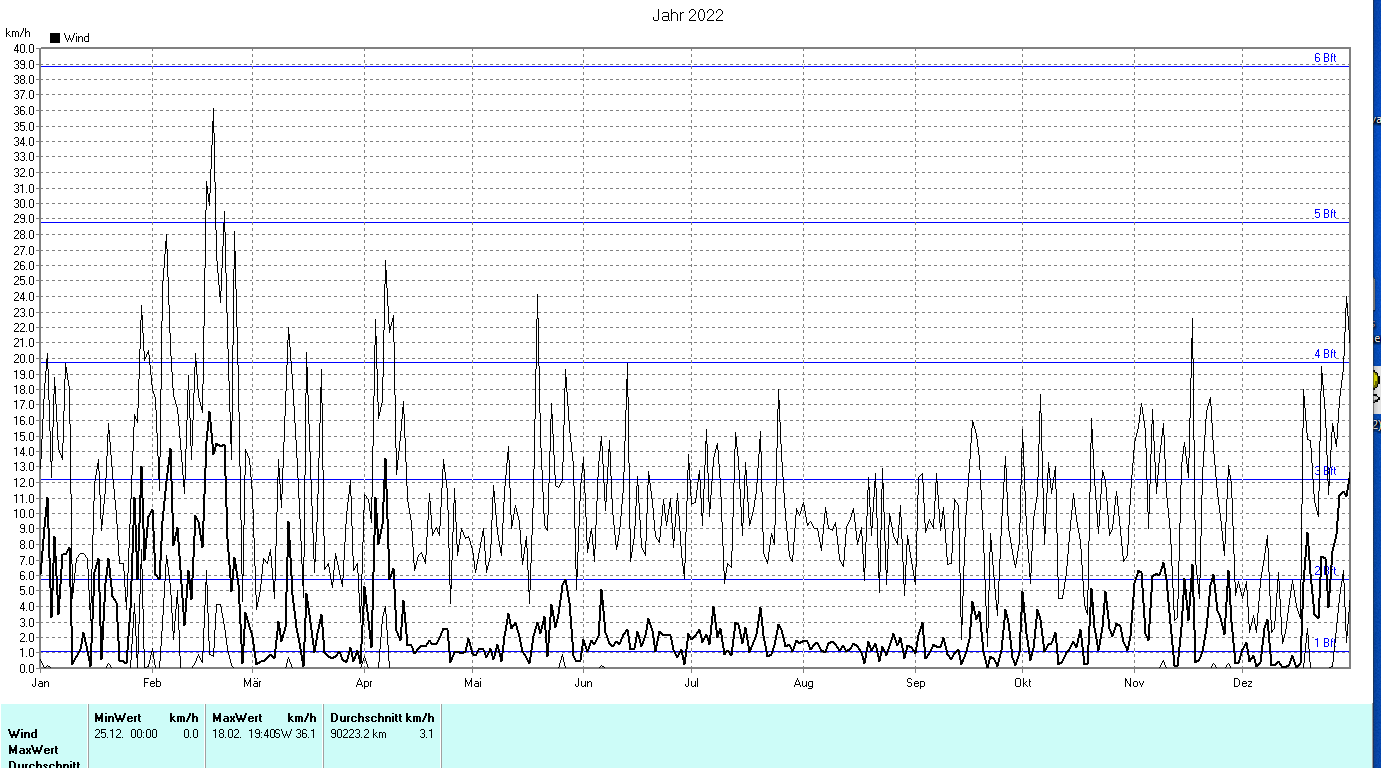This screenshot has height=768, width=1381.
Task: Click the Durchschnitt km/h column header
Action: pyautogui.click(x=382, y=718)
